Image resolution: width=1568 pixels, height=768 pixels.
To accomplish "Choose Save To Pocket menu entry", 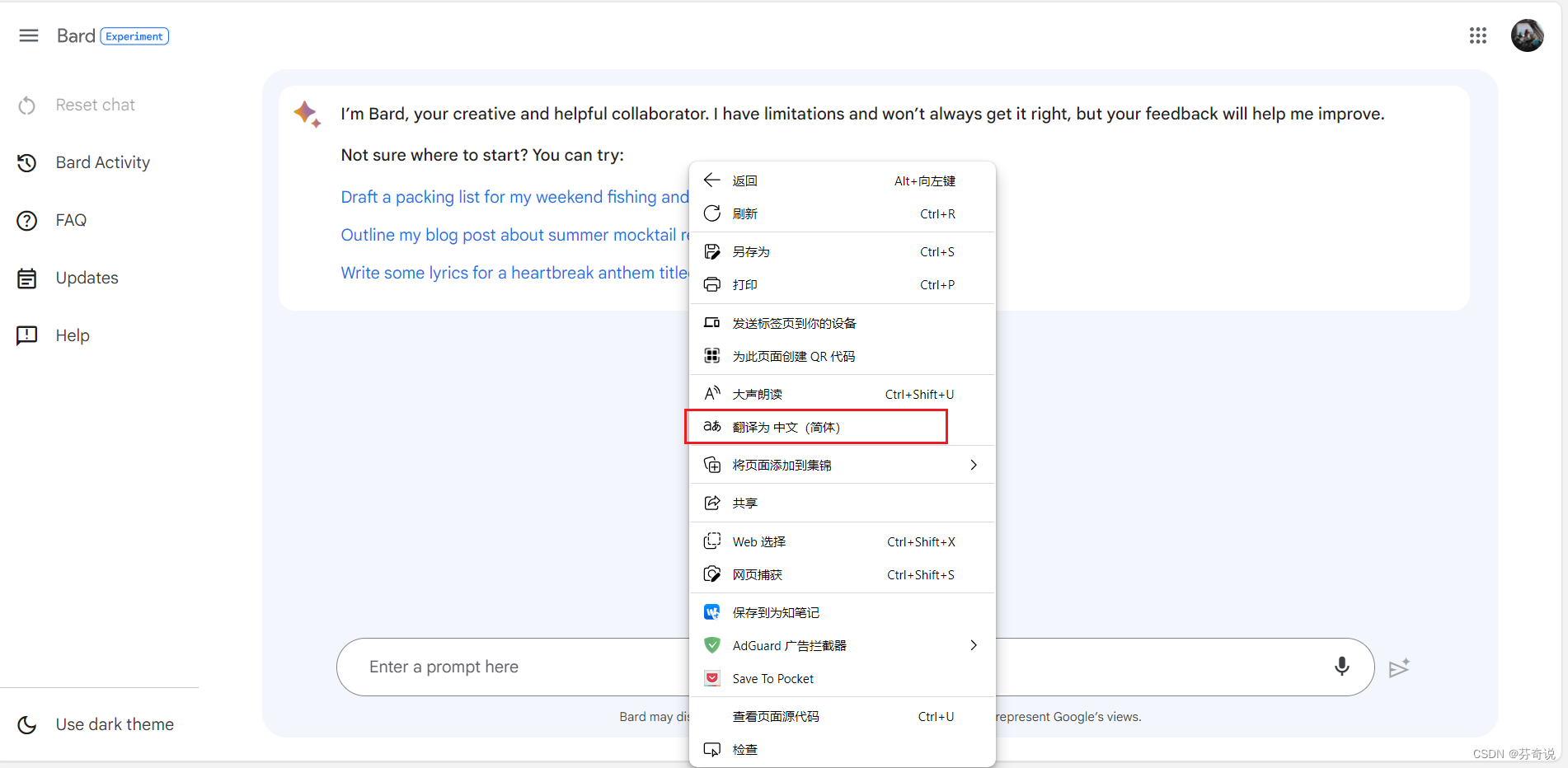I will pos(842,678).
